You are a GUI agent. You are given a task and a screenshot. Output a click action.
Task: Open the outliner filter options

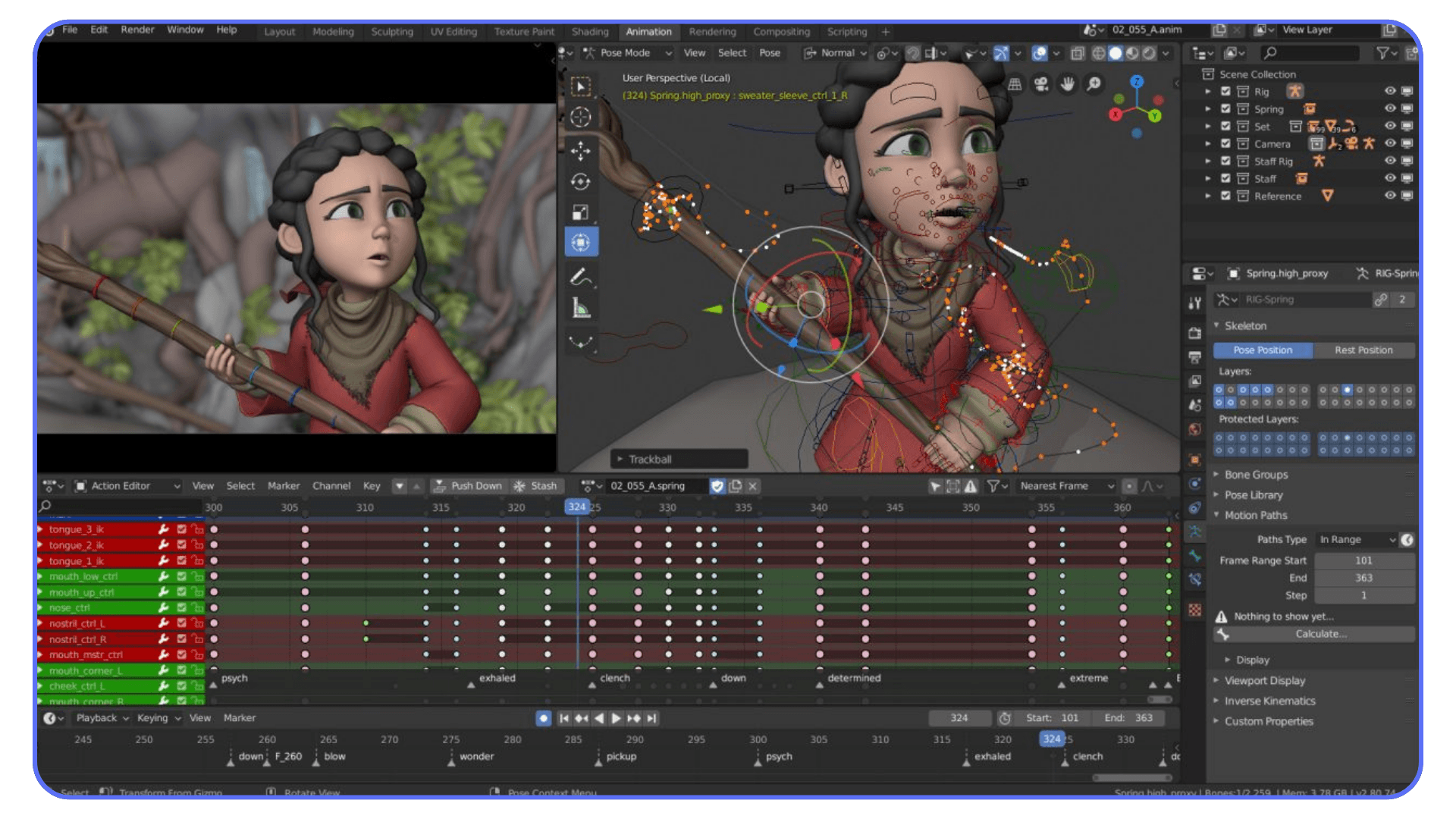(1385, 53)
